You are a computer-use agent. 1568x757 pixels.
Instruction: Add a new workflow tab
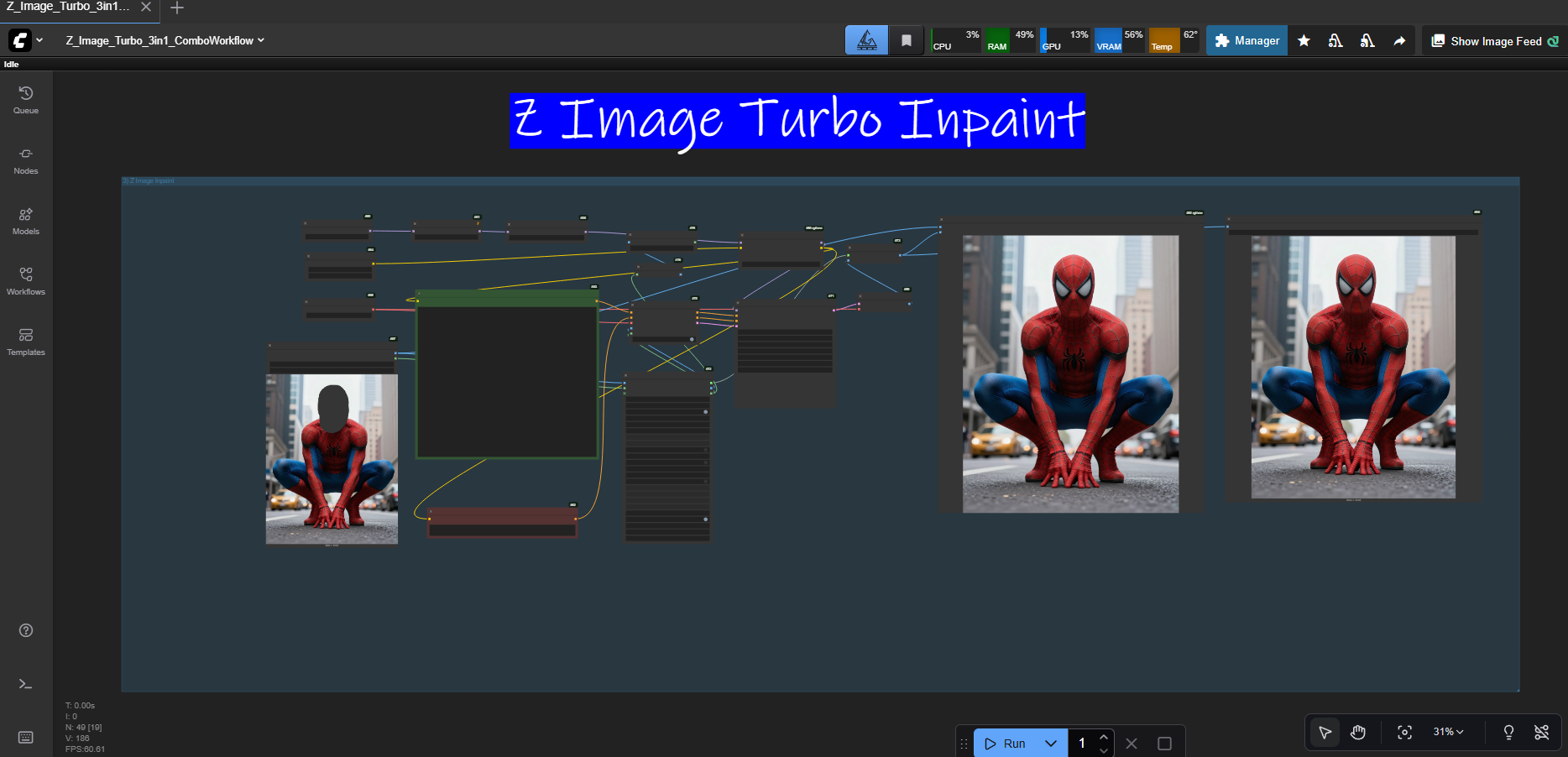pos(177,8)
